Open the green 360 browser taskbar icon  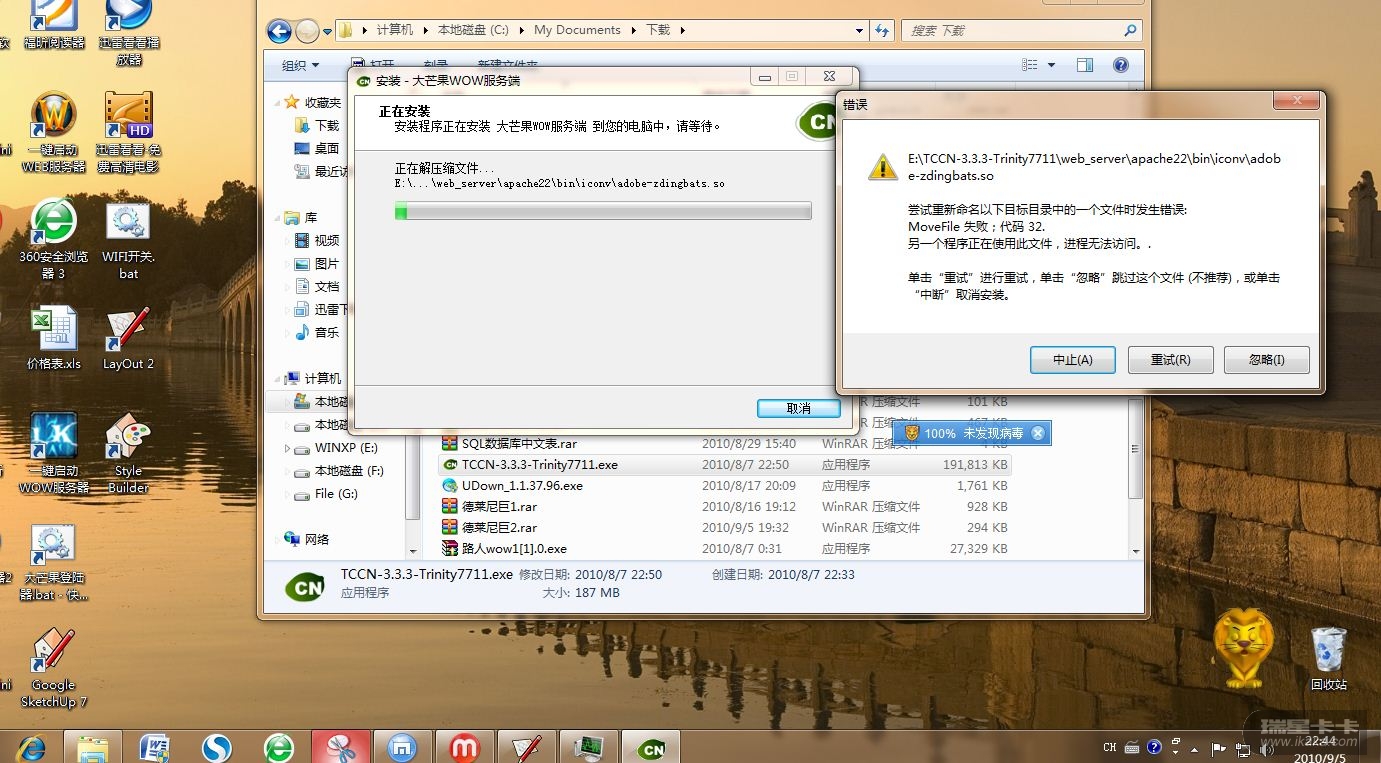[x=279, y=748]
